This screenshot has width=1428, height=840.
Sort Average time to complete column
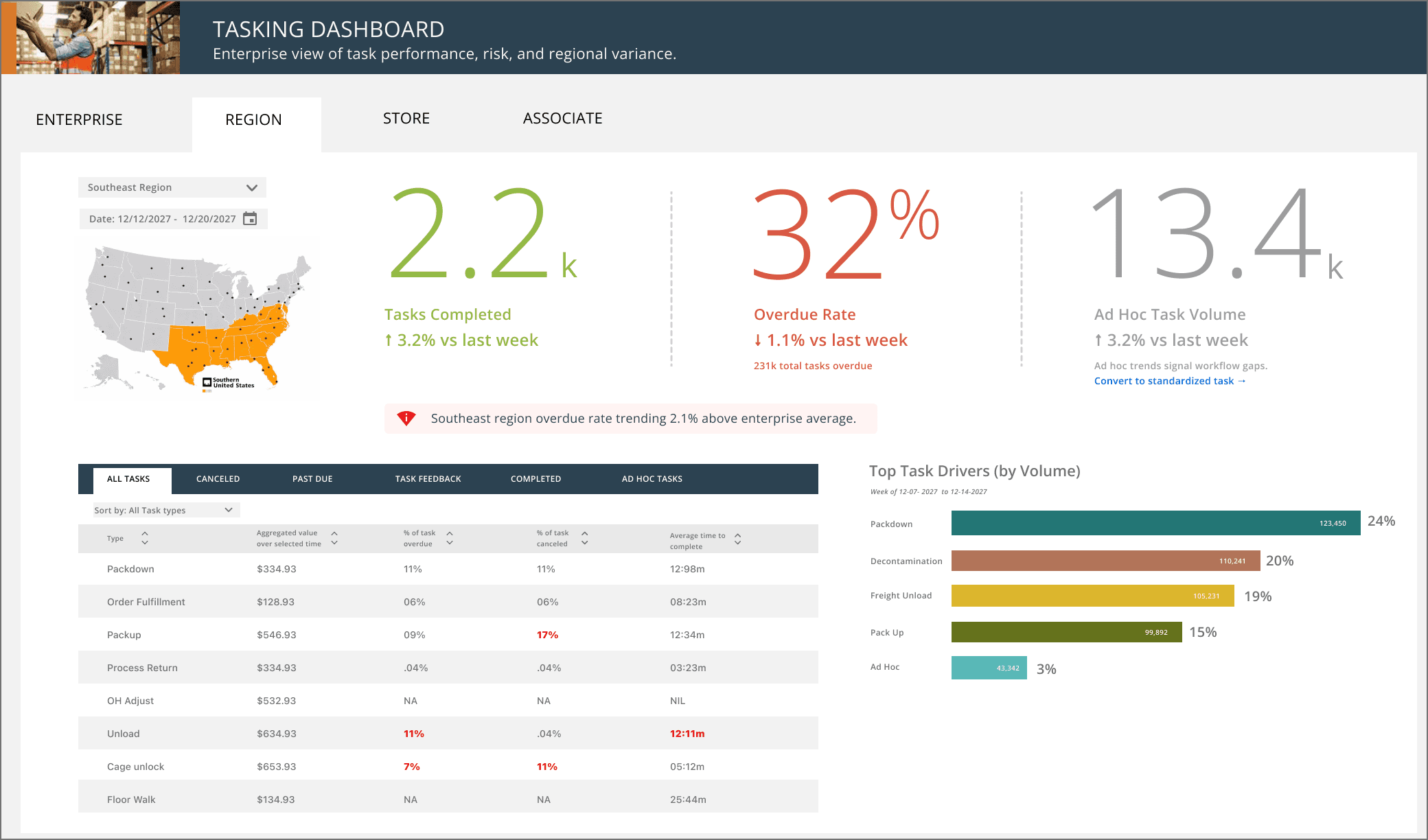click(737, 539)
